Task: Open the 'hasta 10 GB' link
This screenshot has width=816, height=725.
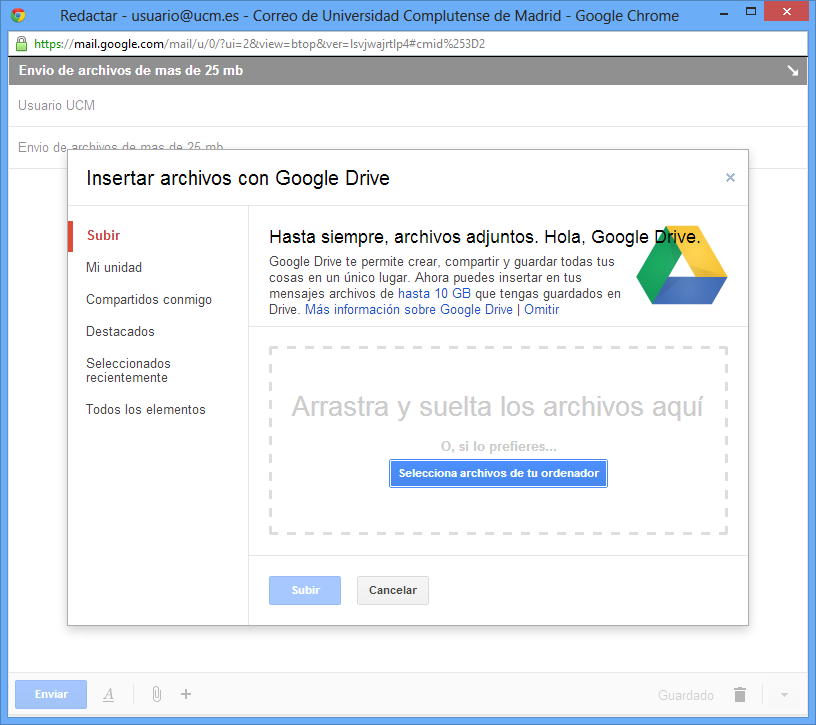Action: [435, 294]
